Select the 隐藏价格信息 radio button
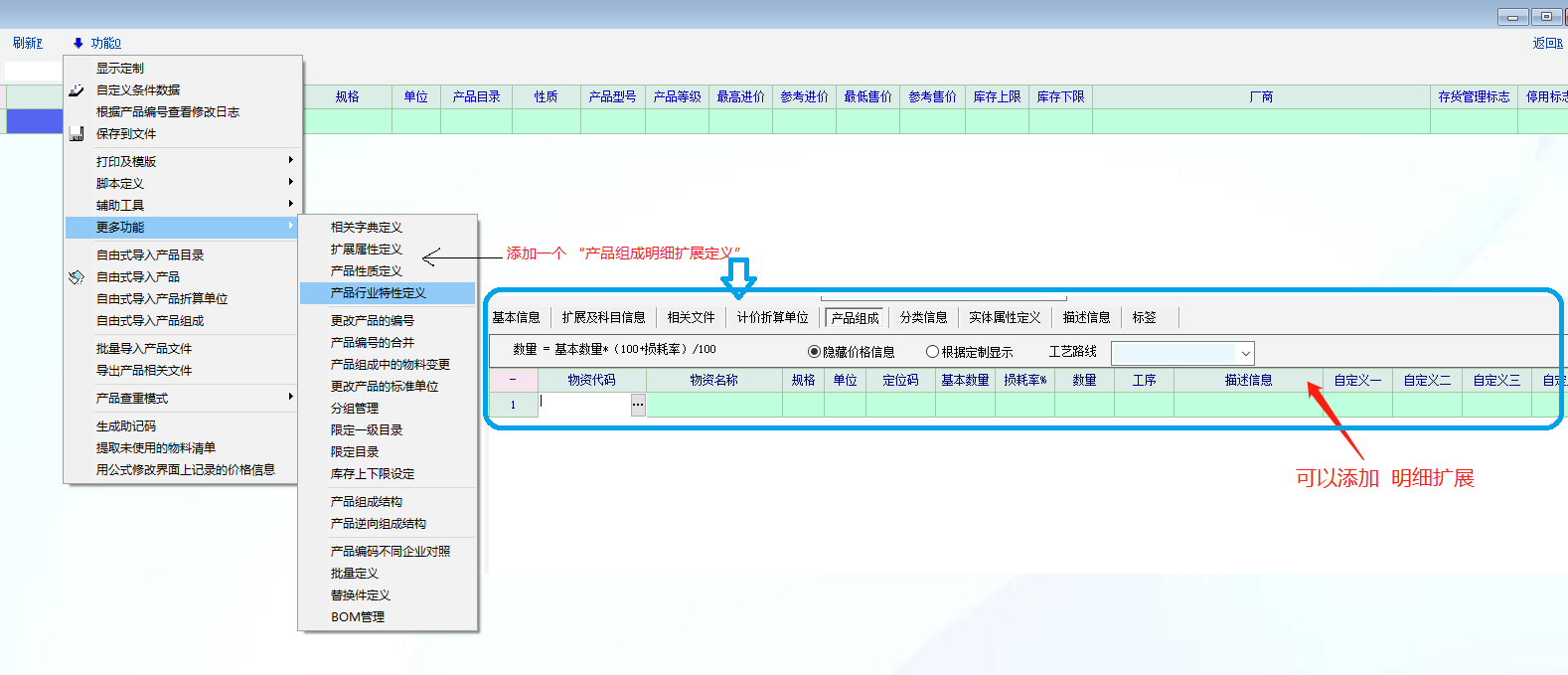The height and width of the screenshot is (675, 1568). click(814, 352)
